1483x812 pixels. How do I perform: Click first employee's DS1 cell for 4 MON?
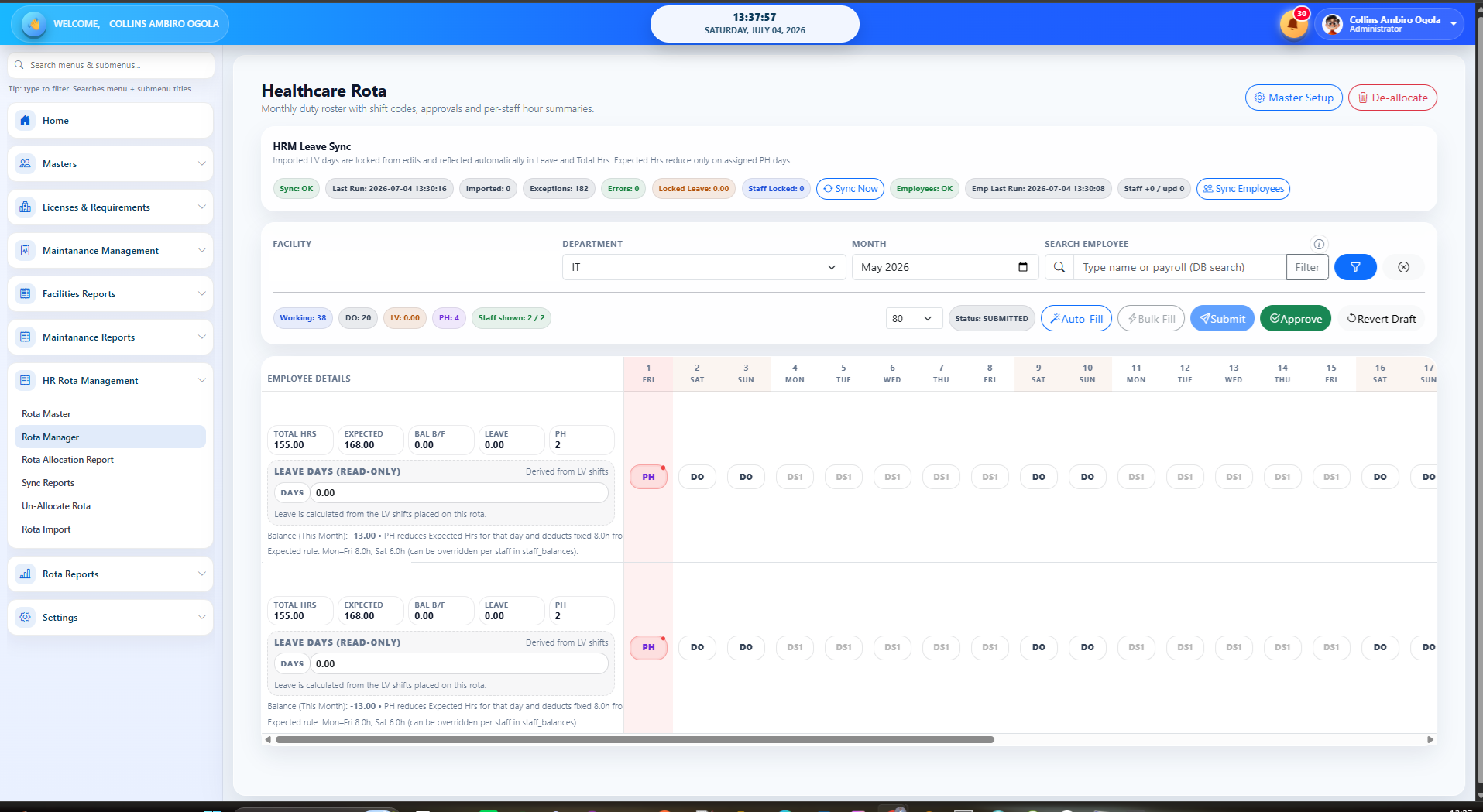coord(795,477)
